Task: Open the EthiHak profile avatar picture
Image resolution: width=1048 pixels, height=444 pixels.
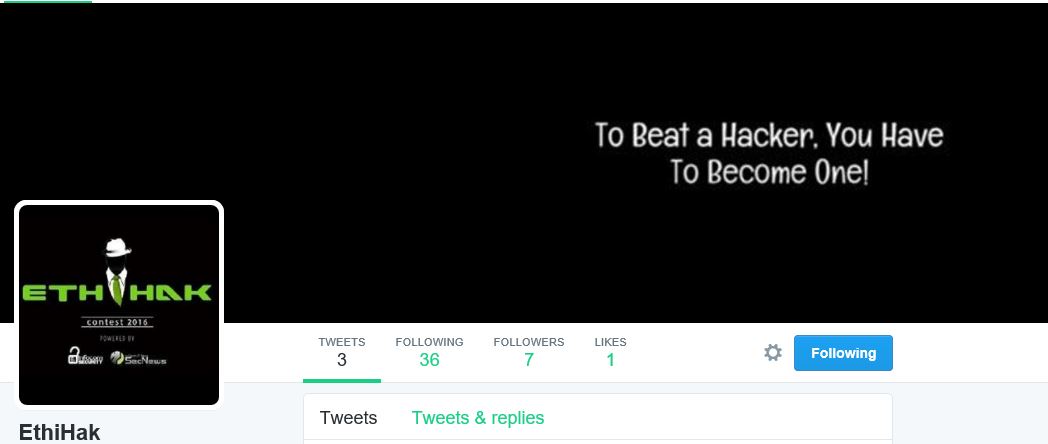Action: [119, 304]
